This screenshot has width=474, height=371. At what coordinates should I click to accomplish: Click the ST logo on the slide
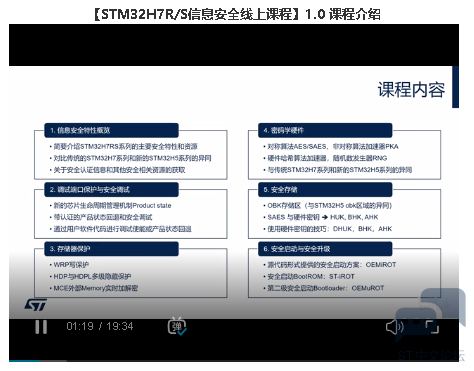click(36, 305)
